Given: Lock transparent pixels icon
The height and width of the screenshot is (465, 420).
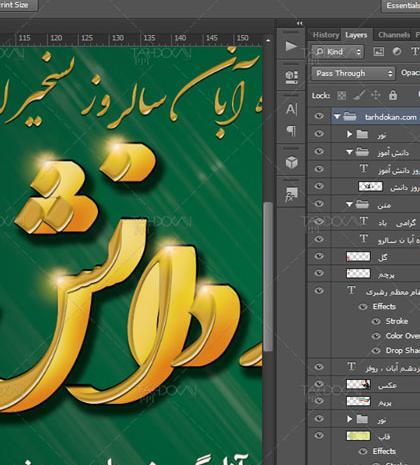Looking at the screenshot, I should click(x=341, y=96).
